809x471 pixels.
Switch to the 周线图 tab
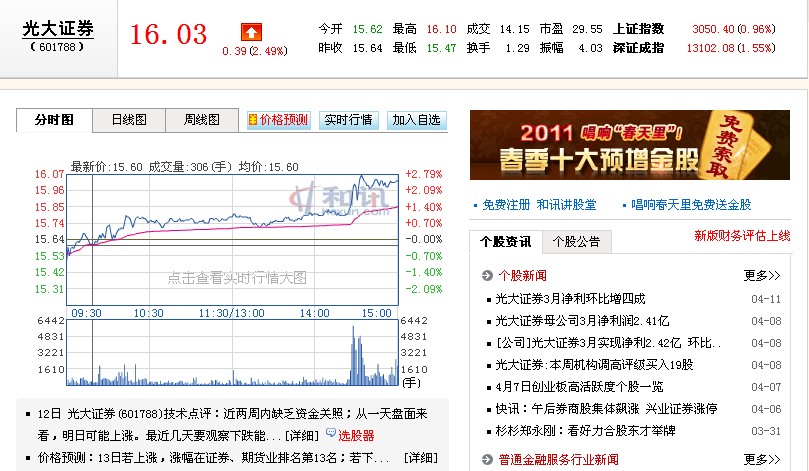pos(202,120)
